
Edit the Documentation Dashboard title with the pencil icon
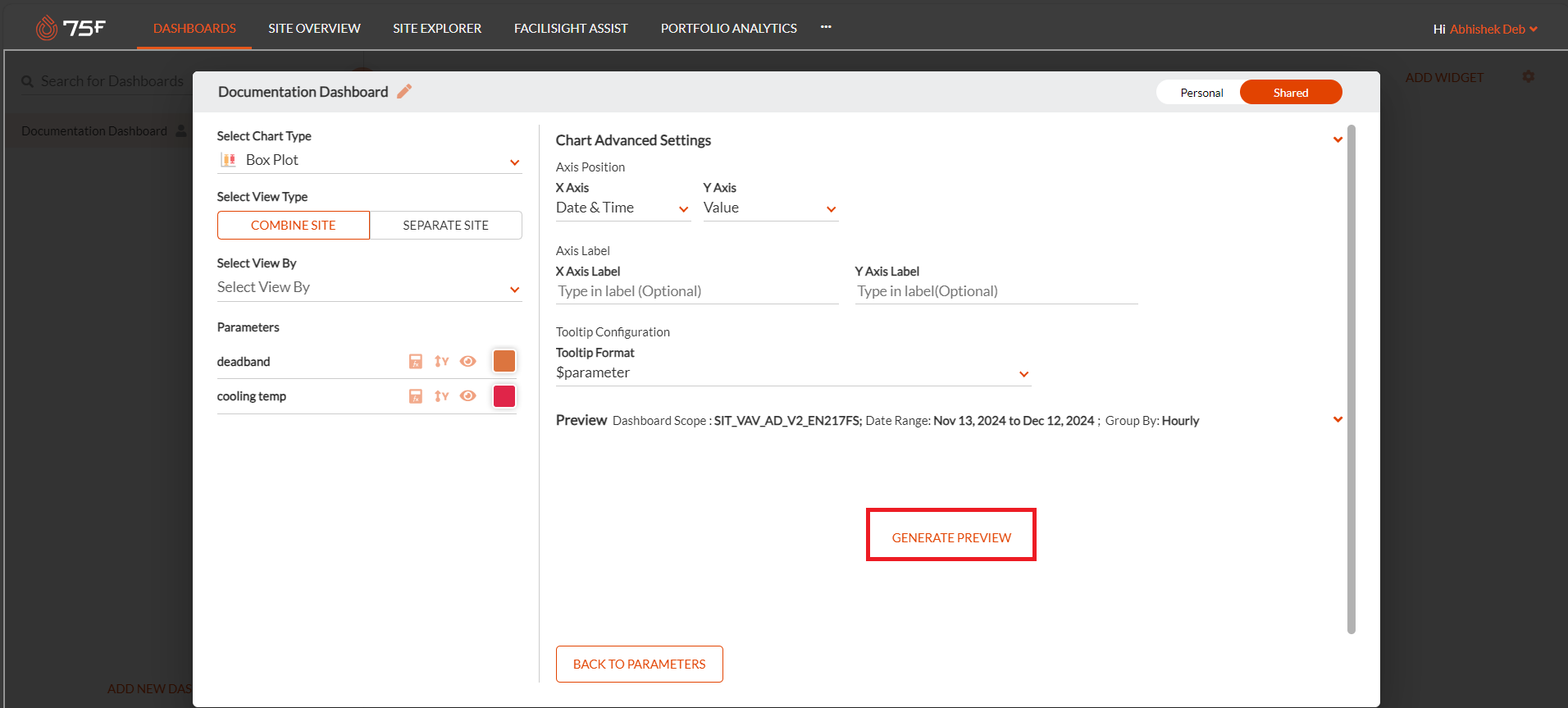404,91
